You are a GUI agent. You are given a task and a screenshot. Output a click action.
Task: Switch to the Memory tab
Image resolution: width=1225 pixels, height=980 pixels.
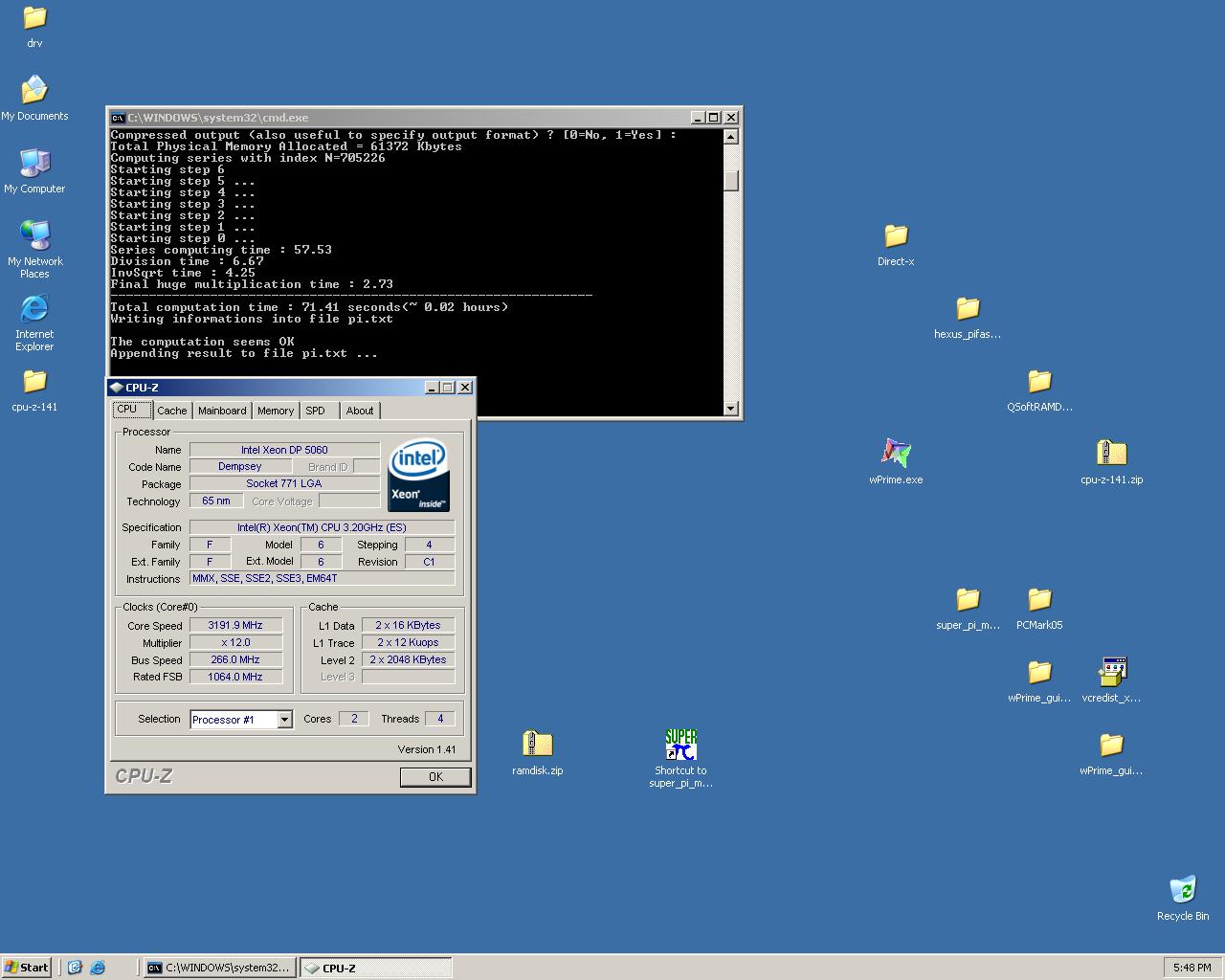276,411
